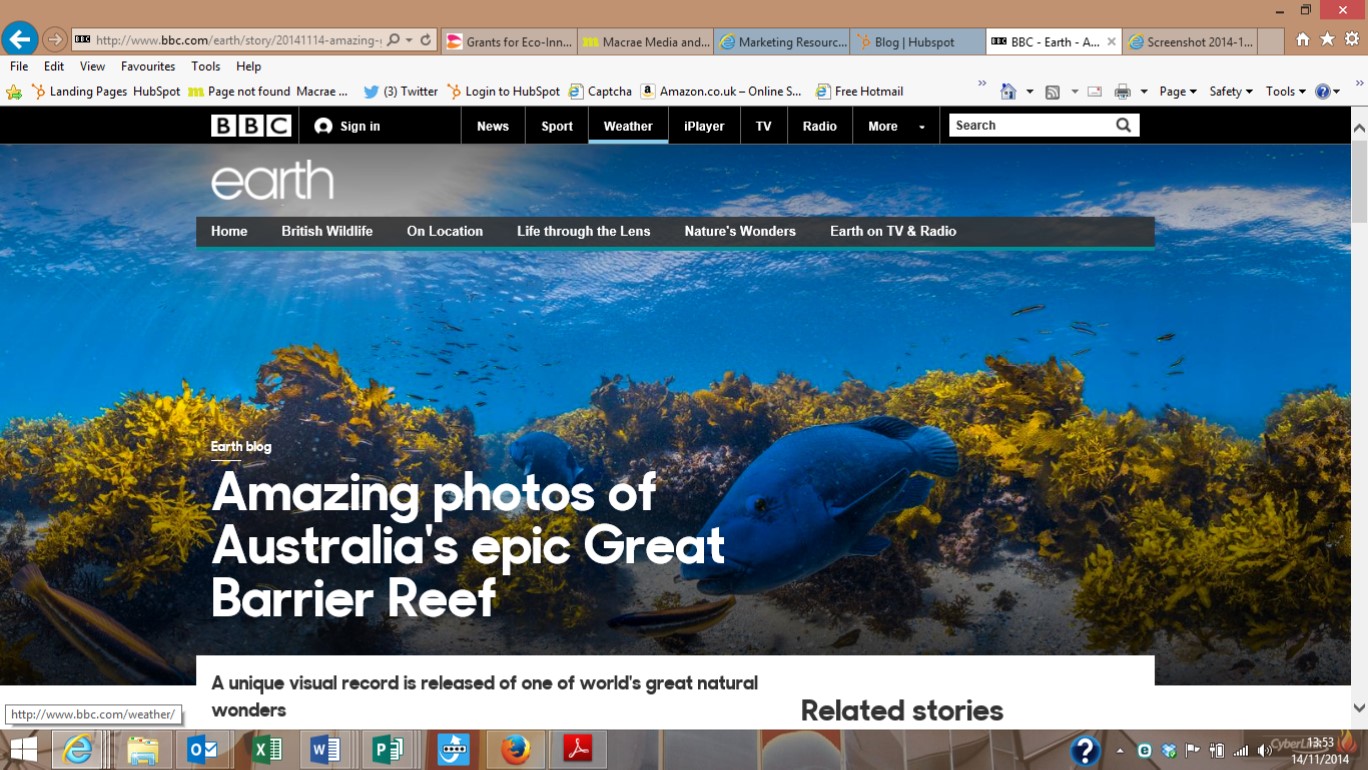The height and width of the screenshot is (770, 1368).
Task: Close the BBC - Earth tab
Action: click(1111, 42)
